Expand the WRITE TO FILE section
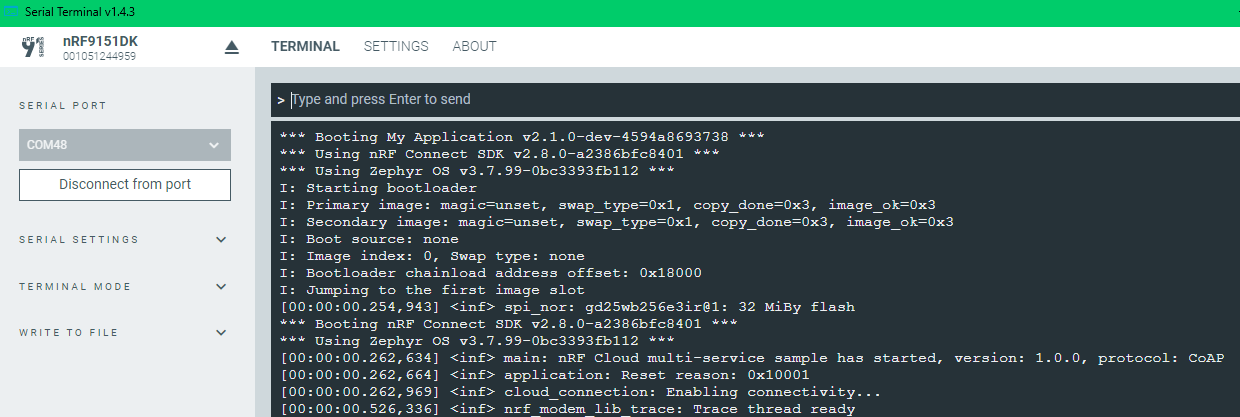Image resolution: width=1240 pixels, height=417 pixels. (125, 332)
